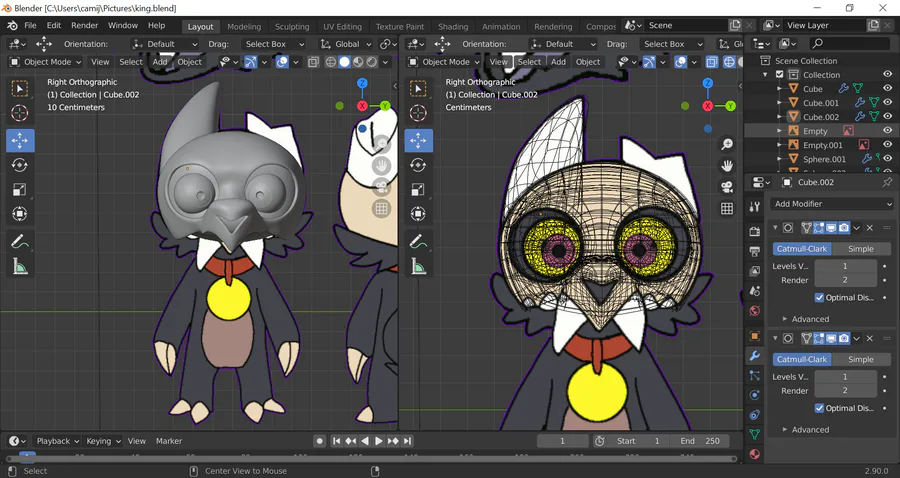The width and height of the screenshot is (900, 478).
Task: Uncheck Optimal Display in second modifier
Action: [x=819, y=408]
